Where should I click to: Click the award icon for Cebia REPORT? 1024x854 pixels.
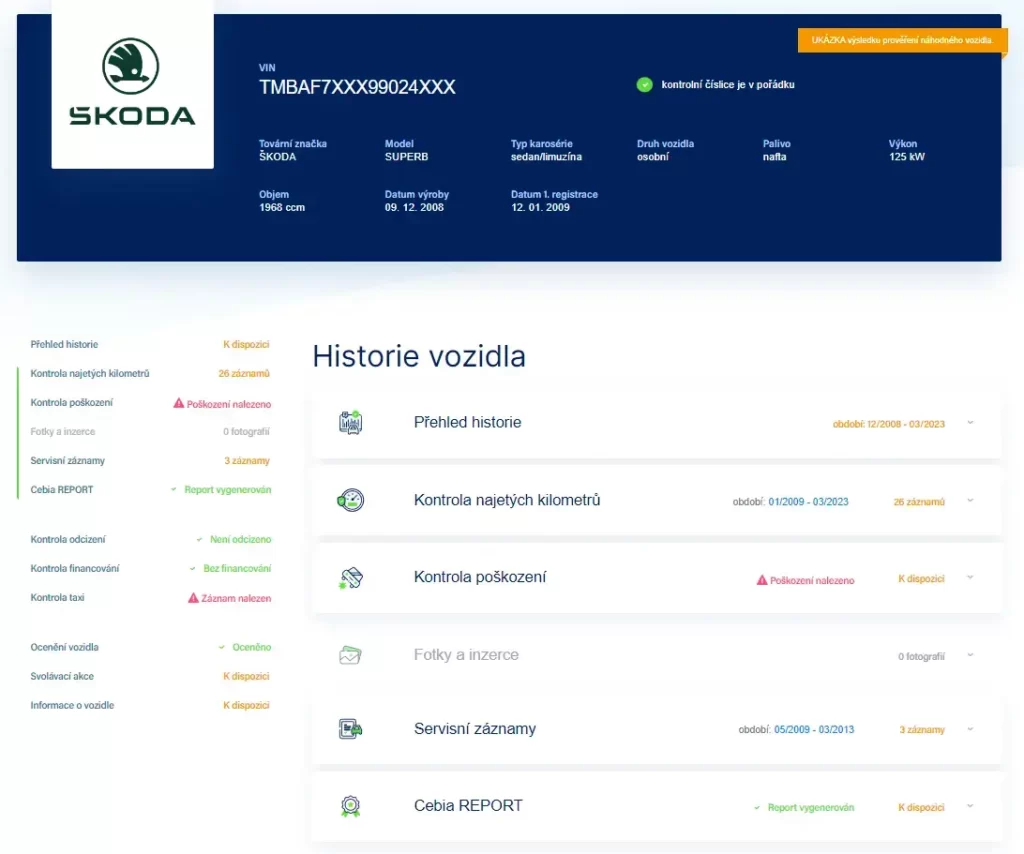coord(351,806)
